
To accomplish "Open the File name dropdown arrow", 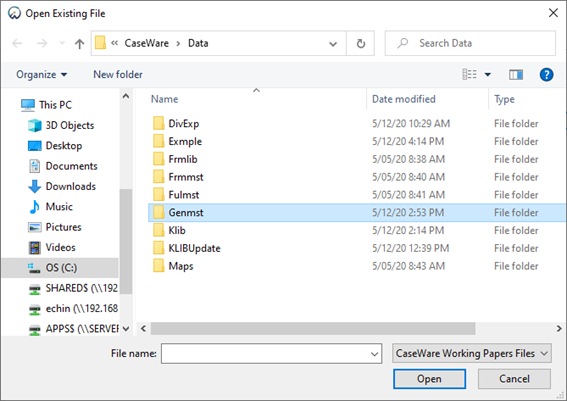I will (375, 354).
